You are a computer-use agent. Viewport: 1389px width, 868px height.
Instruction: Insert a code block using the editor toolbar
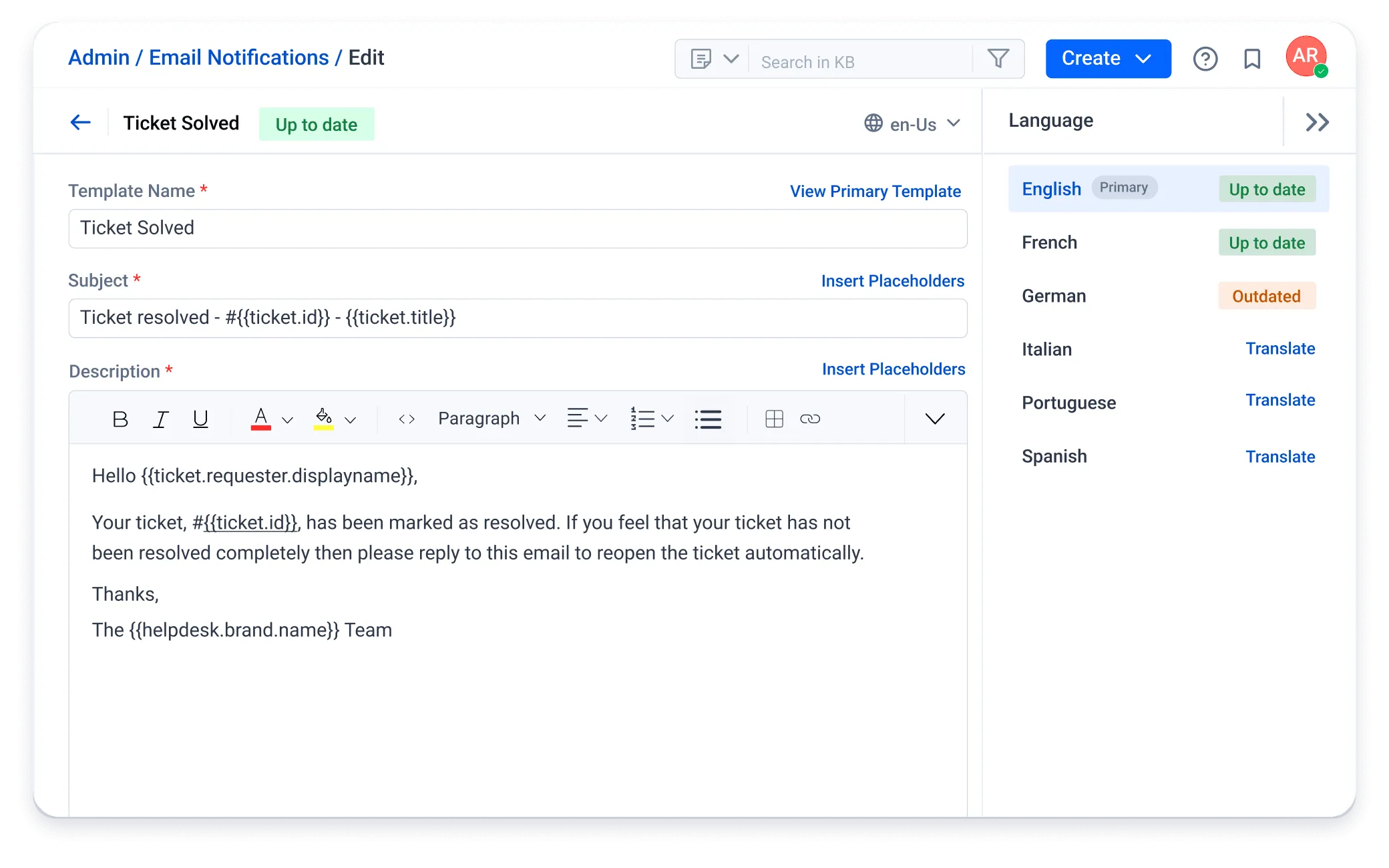coord(405,419)
